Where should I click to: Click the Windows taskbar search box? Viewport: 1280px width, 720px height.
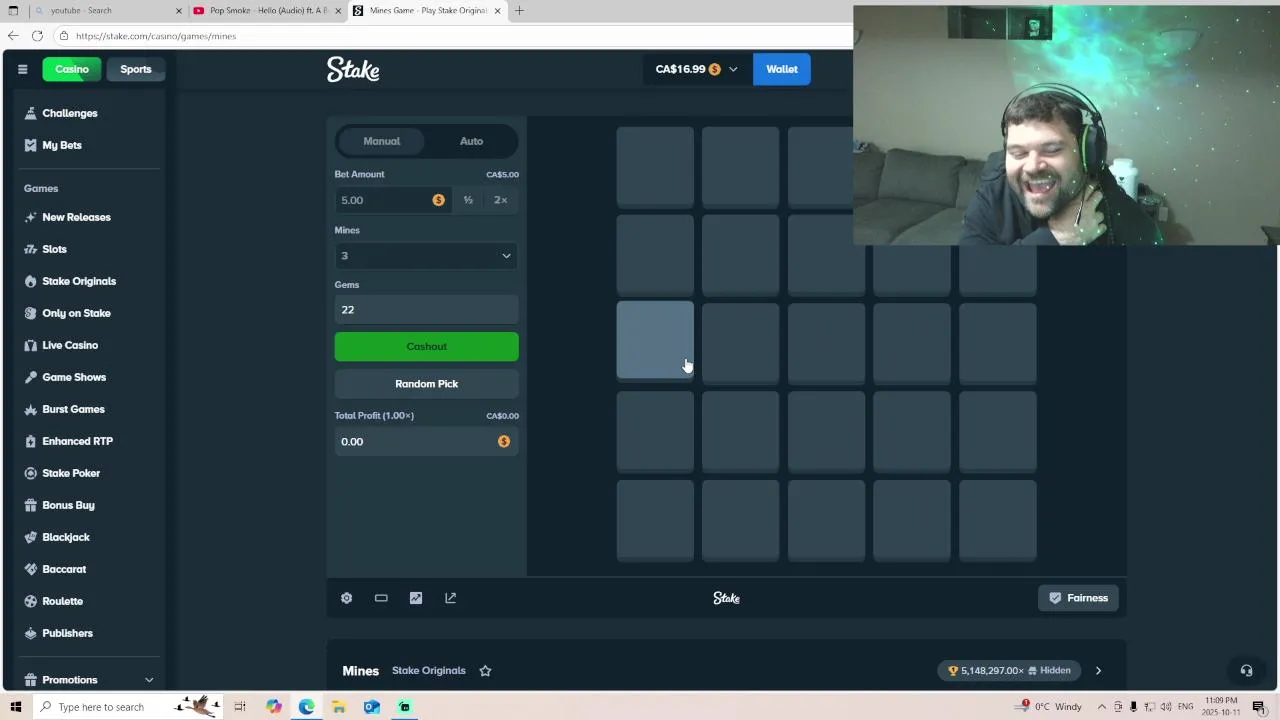128,707
